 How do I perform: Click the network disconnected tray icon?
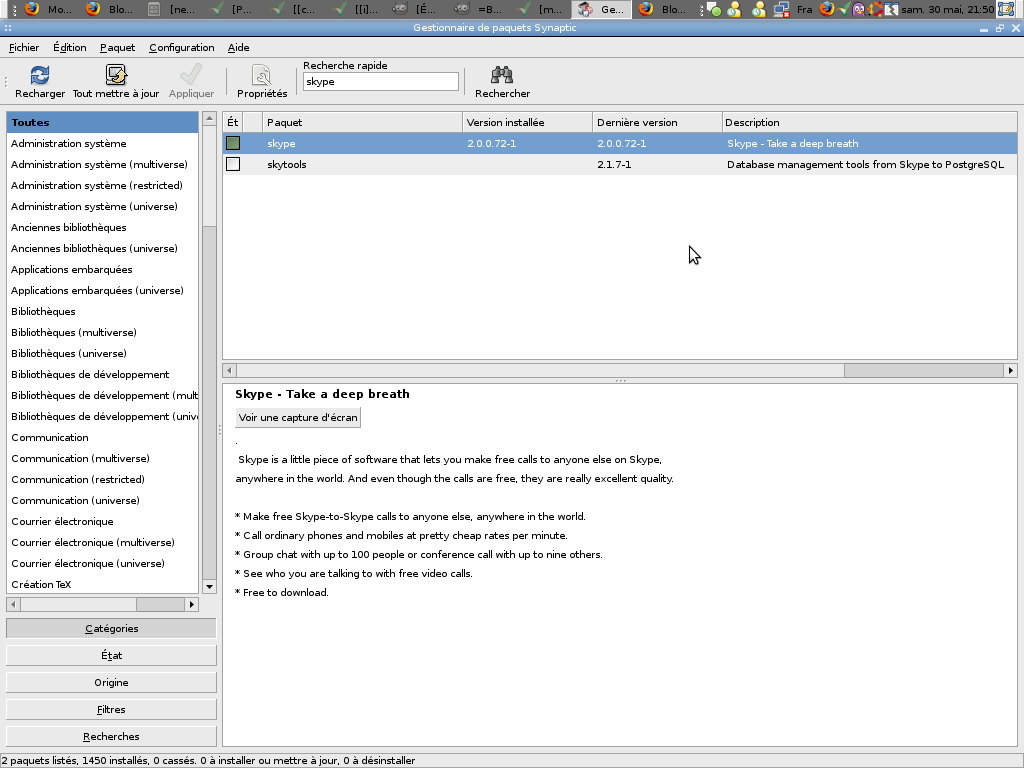(780, 9)
